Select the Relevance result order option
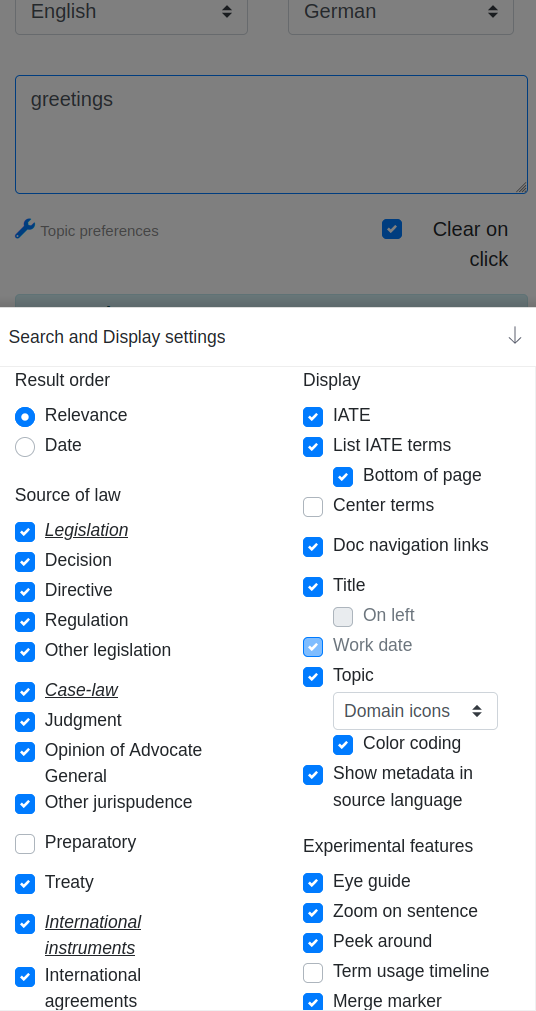Screen dimensions: 536x1011 (x=25, y=417)
